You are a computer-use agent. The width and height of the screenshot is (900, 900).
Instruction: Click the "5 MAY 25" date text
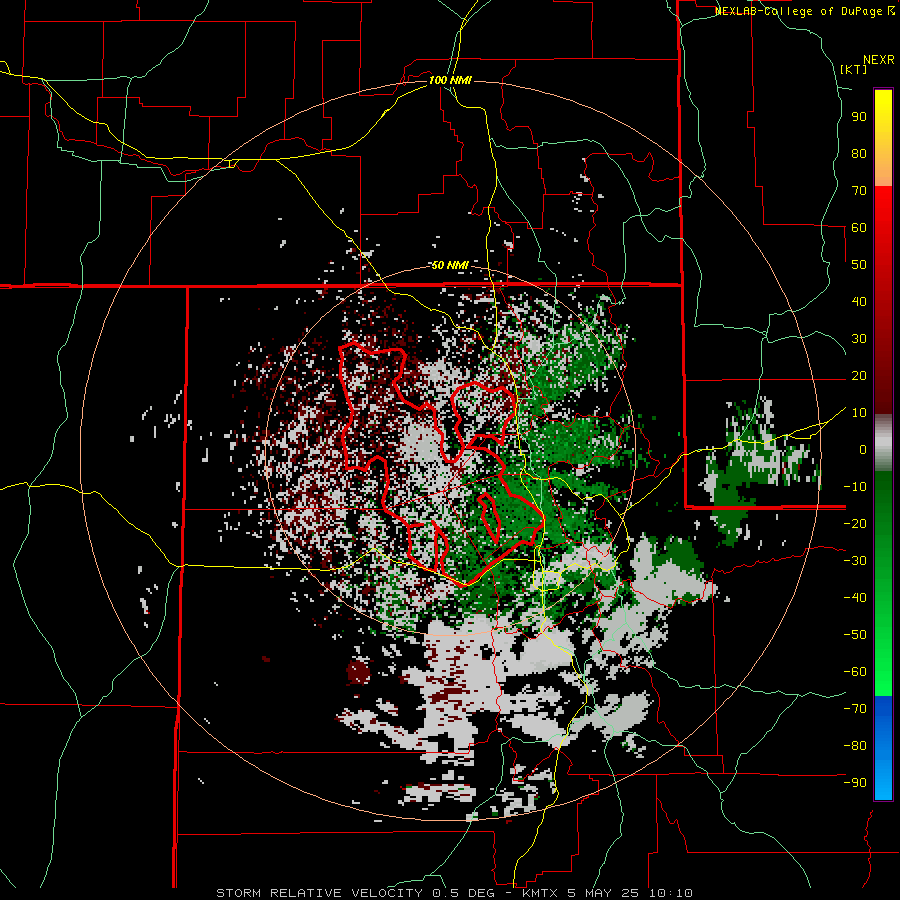[x=604, y=893]
